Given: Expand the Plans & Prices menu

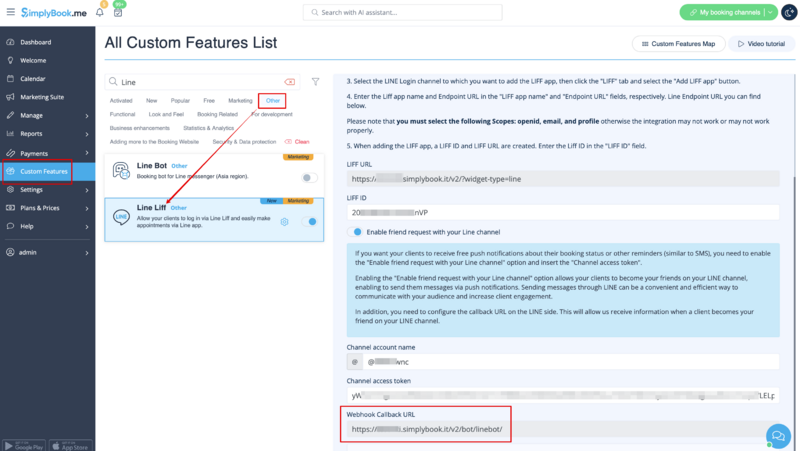Looking at the screenshot, I should tap(47, 208).
